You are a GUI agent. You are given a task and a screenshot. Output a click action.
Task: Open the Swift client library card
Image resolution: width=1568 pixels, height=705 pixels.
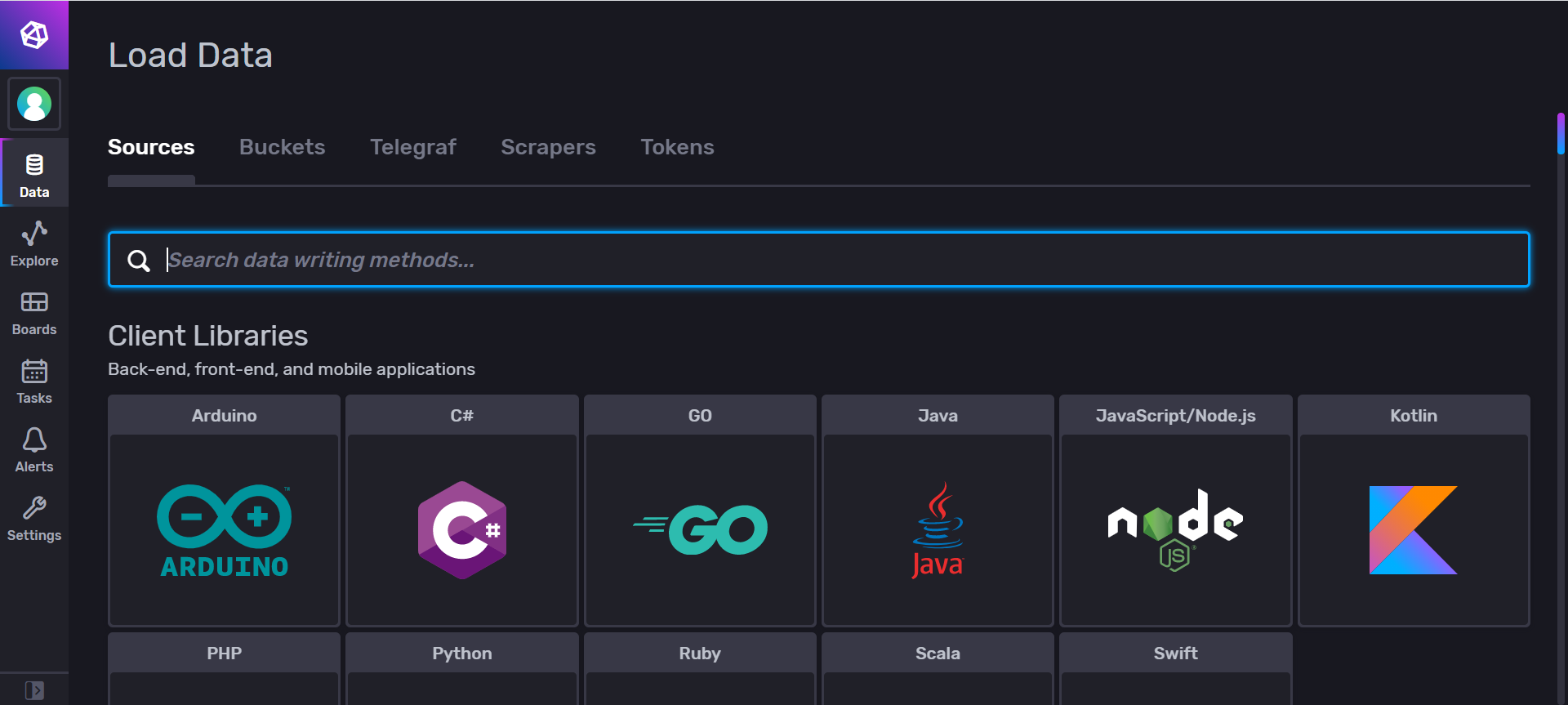(x=1176, y=668)
